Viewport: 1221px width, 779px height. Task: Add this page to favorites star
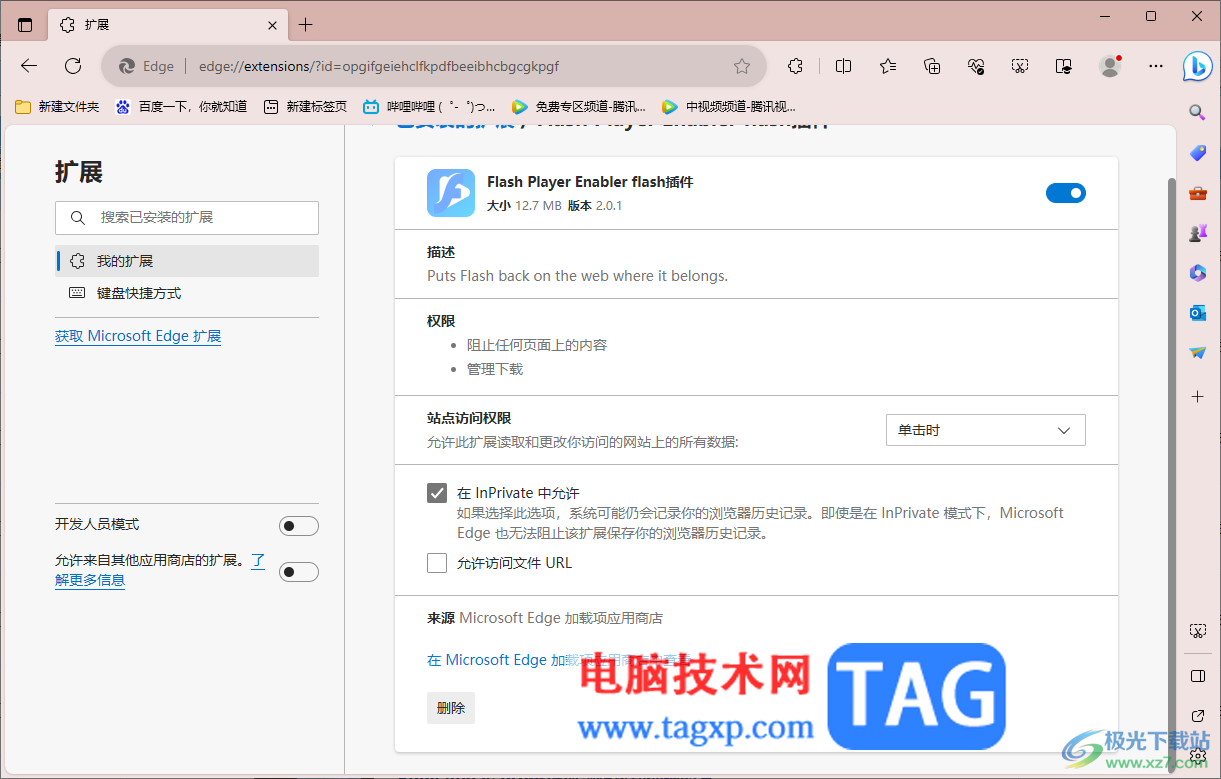click(x=742, y=66)
